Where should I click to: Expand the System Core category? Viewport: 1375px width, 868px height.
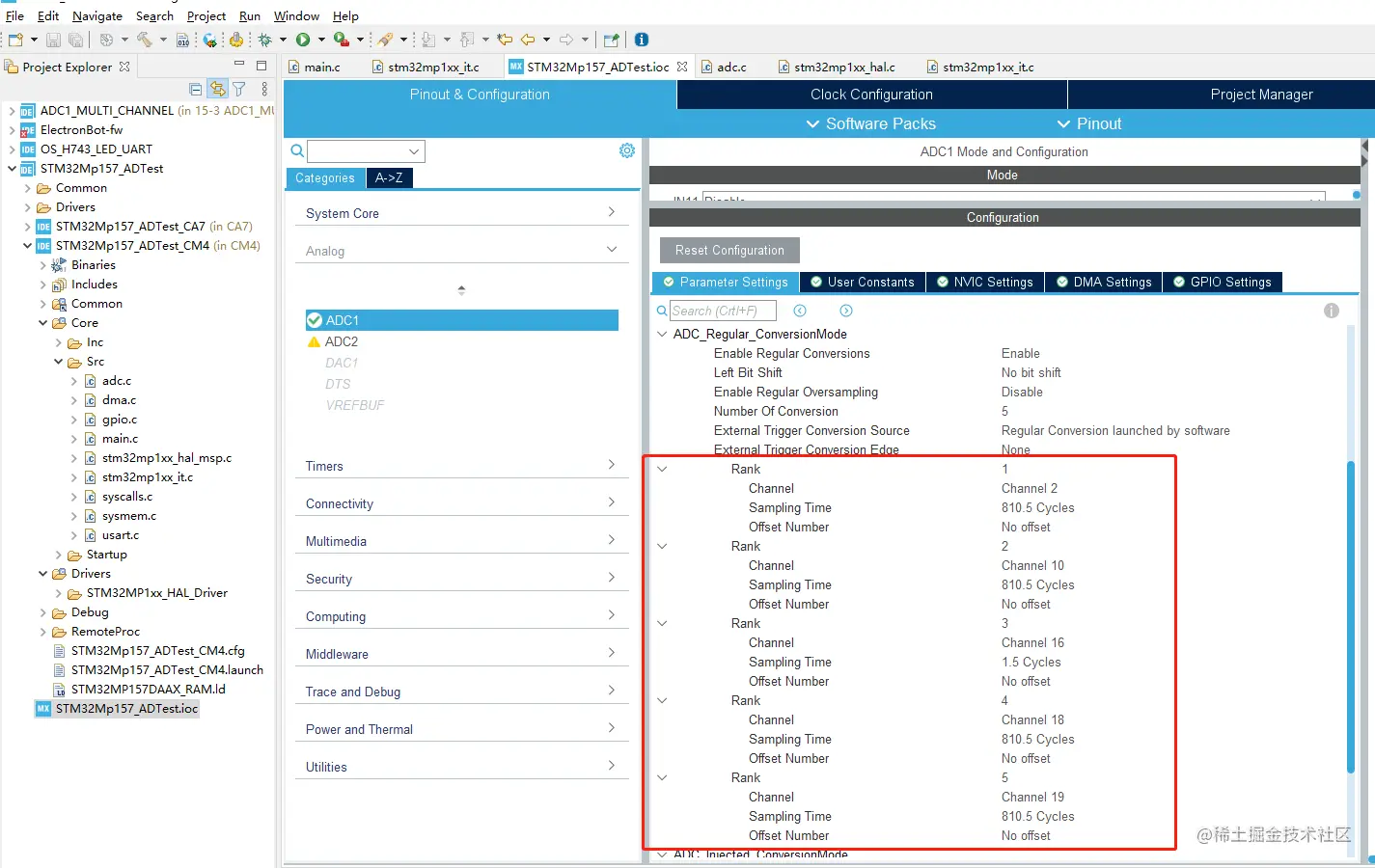[x=462, y=213]
